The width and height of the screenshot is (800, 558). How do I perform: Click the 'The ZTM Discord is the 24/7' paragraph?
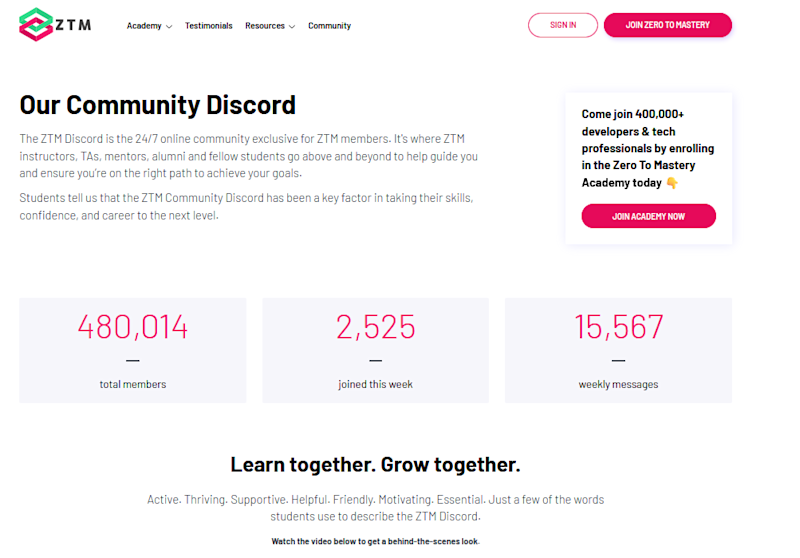click(248, 156)
